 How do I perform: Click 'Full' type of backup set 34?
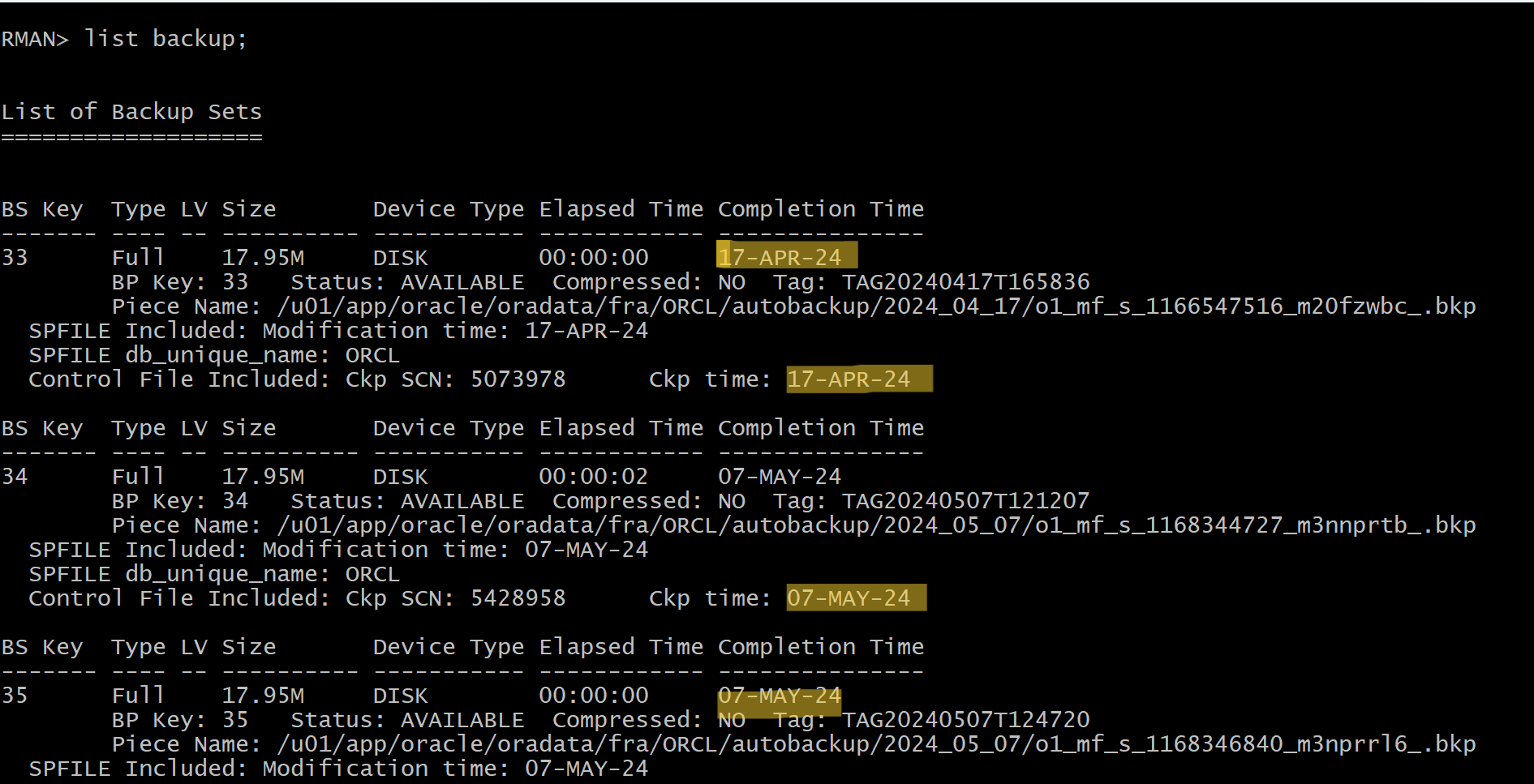tap(139, 477)
